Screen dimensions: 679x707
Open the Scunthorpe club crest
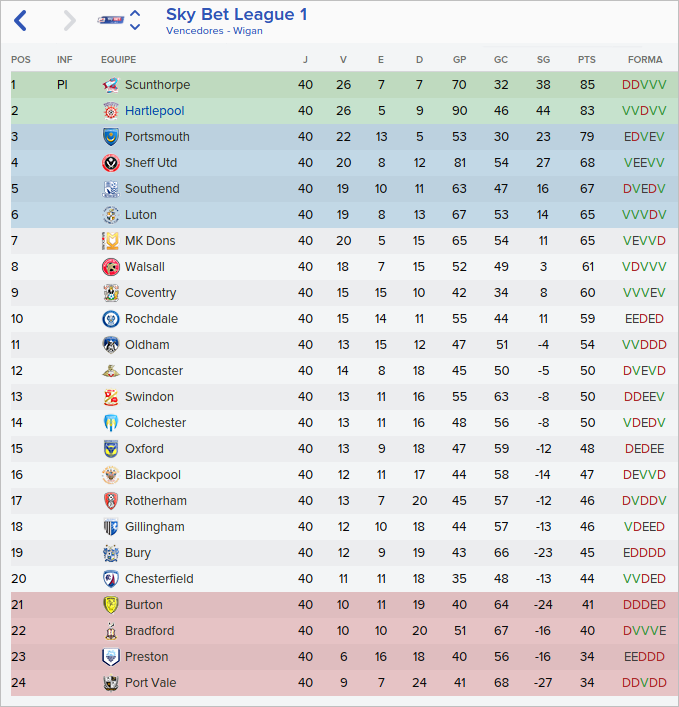coord(110,85)
